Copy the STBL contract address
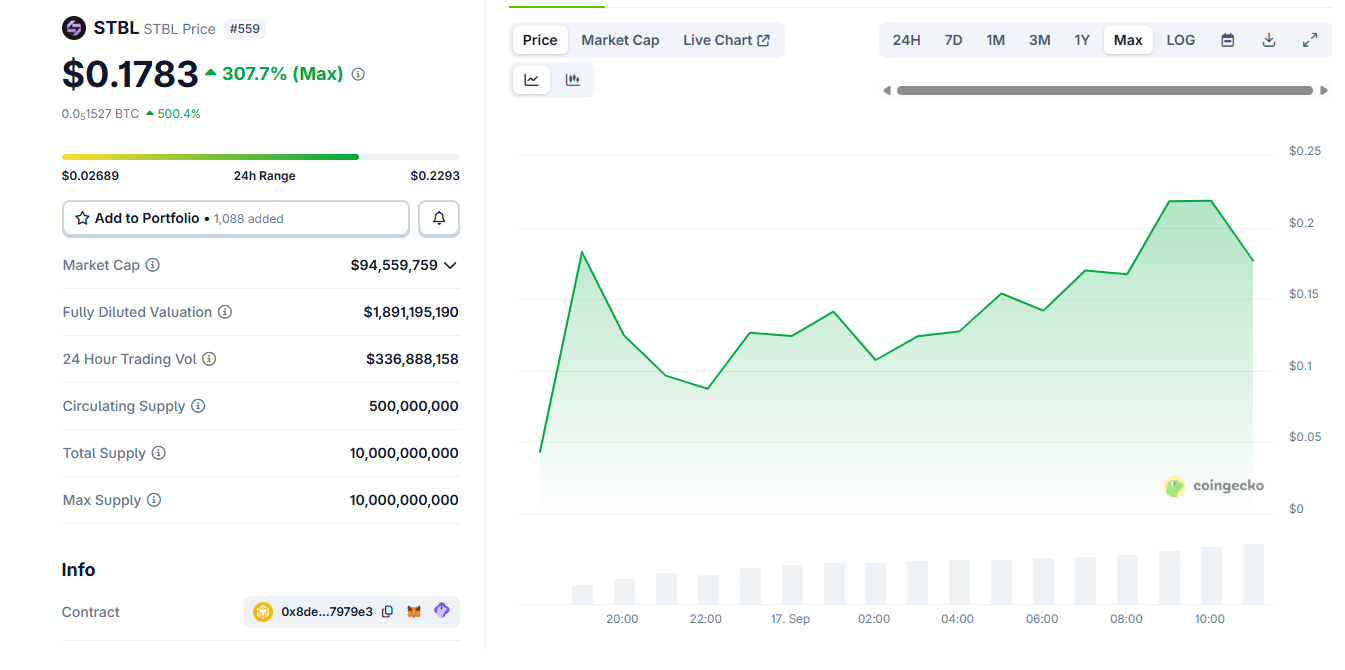This screenshot has height=670, width=1345. tap(387, 611)
